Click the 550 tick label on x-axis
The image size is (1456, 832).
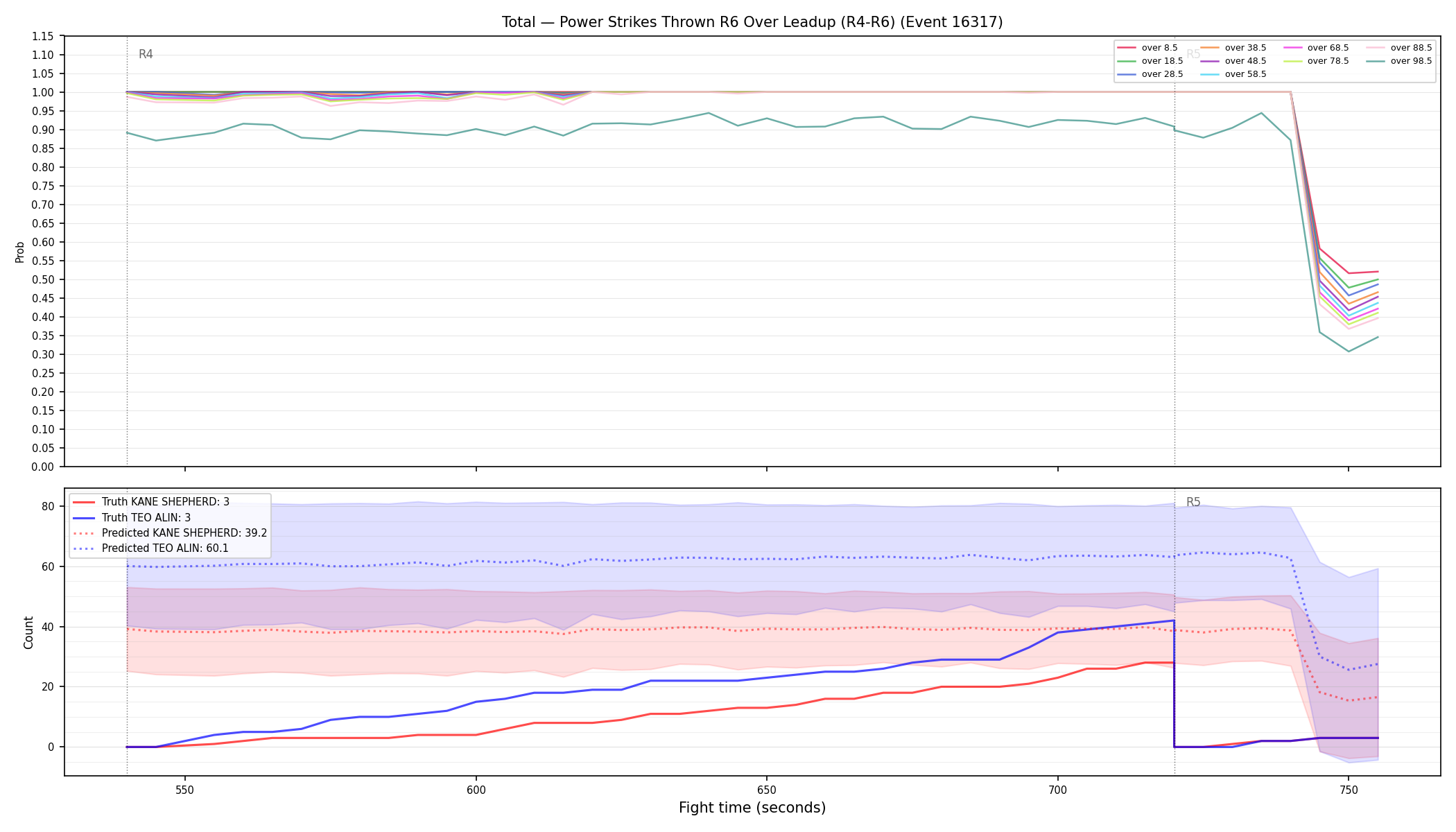(x=184, y=790)
